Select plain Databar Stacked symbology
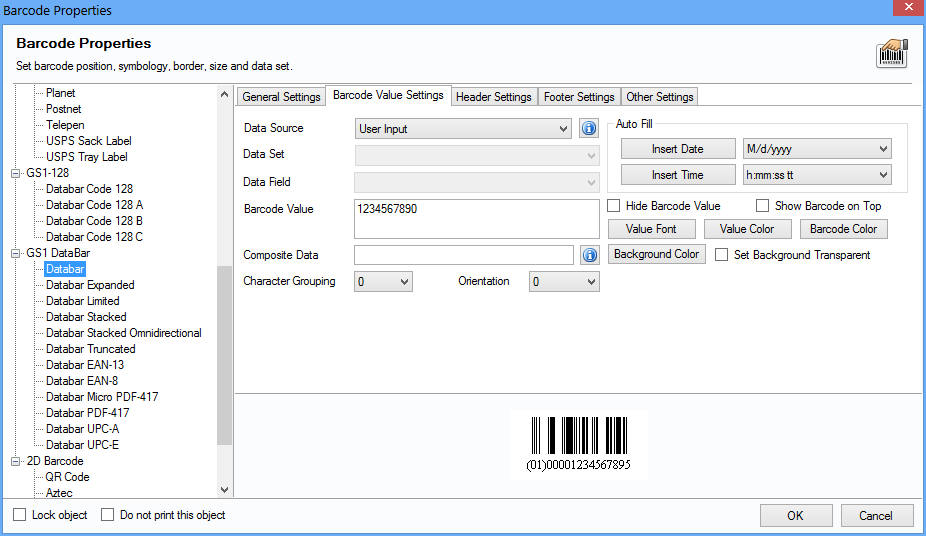Image resolution: width=926 pixels, height=536 pixels. [86, 317]
